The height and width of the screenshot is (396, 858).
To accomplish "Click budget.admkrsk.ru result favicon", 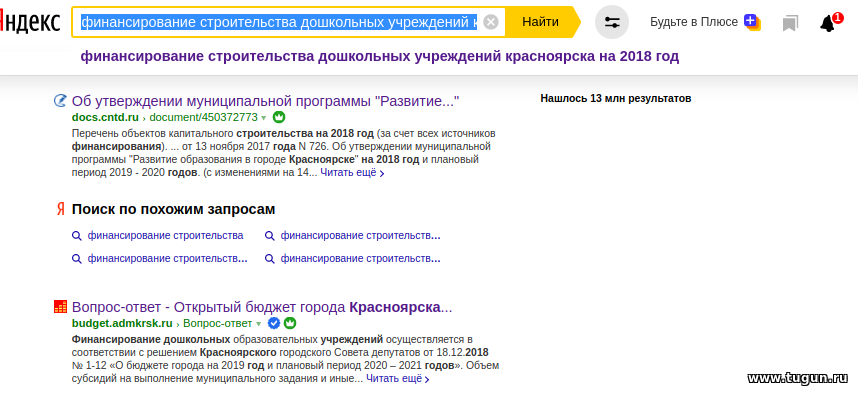I will (60, 307).
